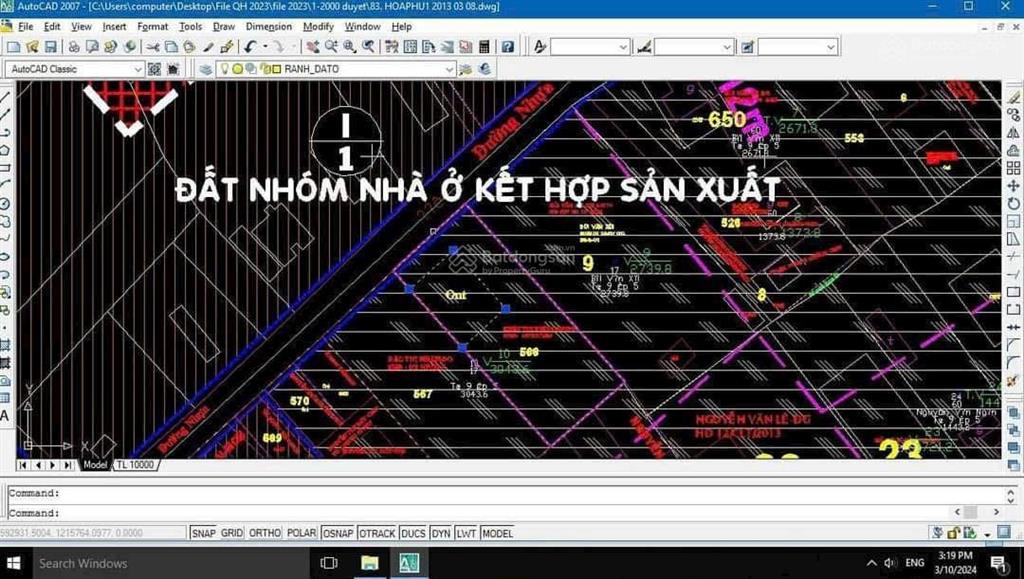Open the Format menu

tap(153, 27)
